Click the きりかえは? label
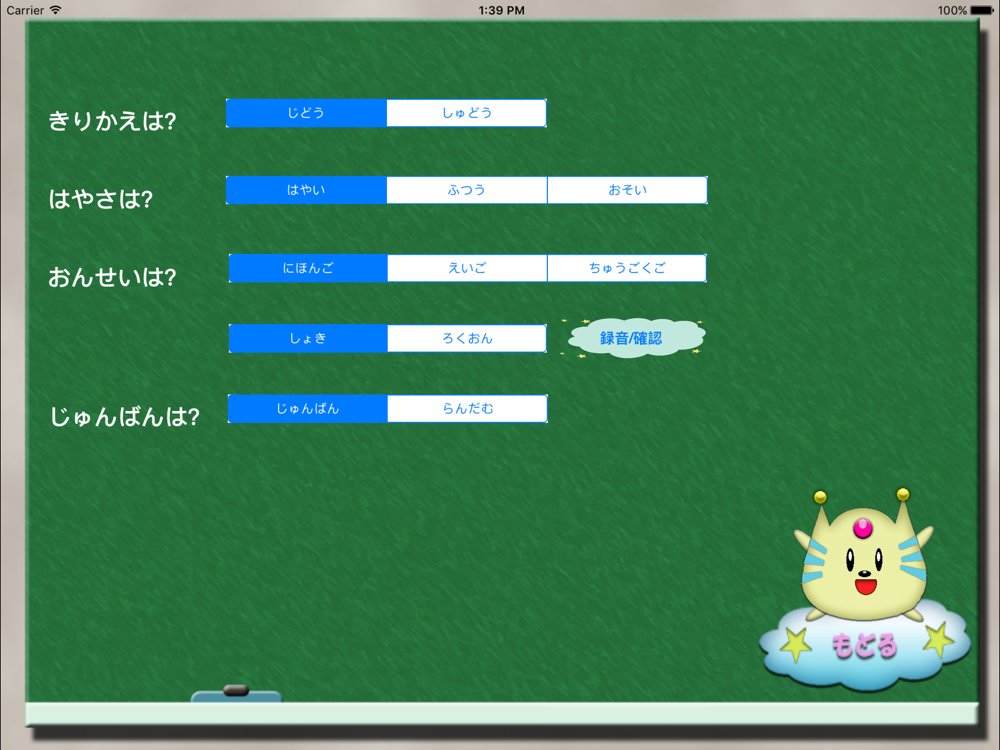This screenshot has width=1000, height=750. pos(112,121)
